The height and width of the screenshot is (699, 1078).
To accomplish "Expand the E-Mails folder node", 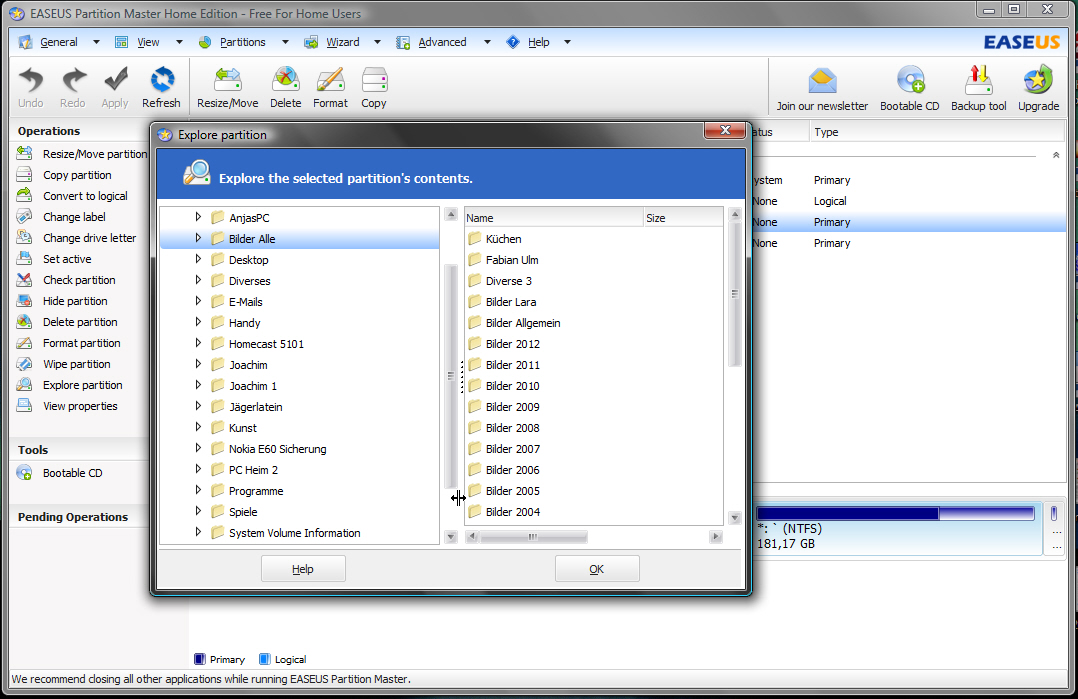I will [198, 301].
